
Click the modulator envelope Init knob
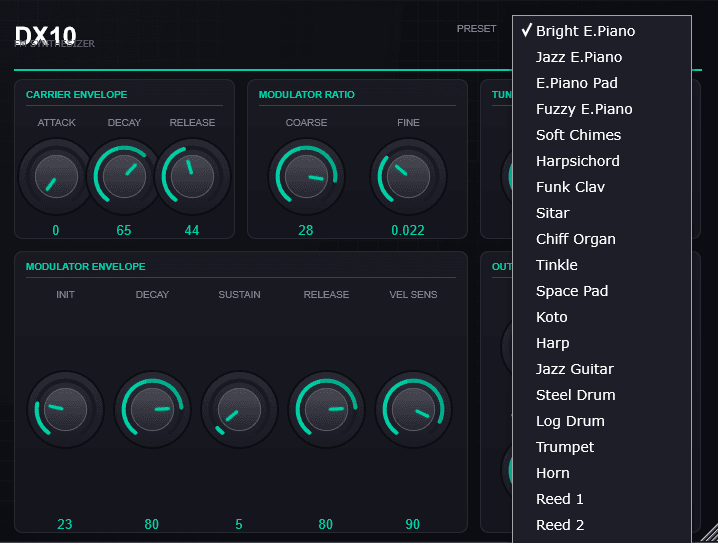tap(65, 409)
